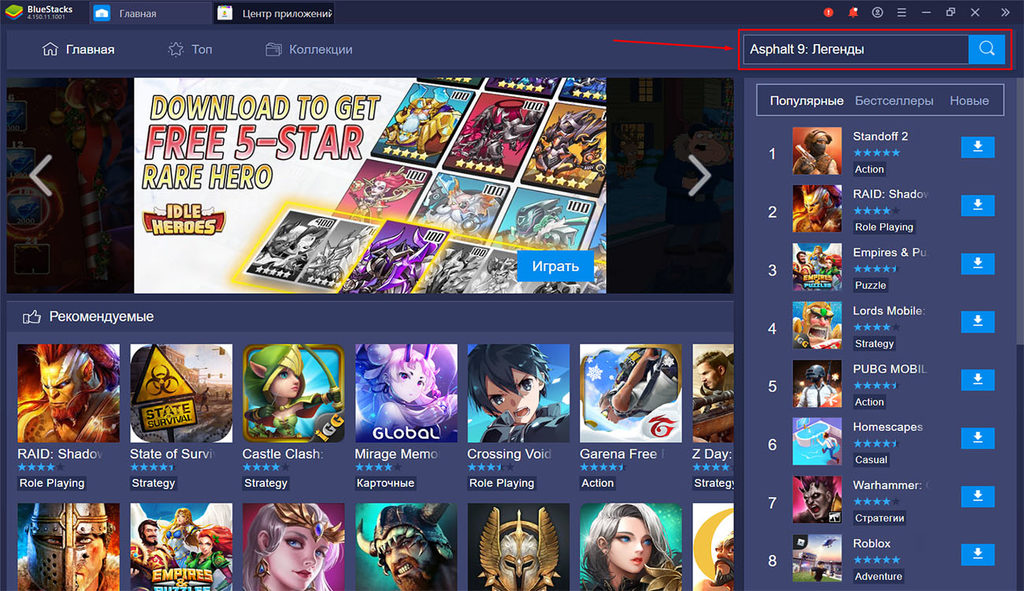Download Homescapes from popular list
Image resolution: width=1024 pixels, height=591 pixels.
978,438
